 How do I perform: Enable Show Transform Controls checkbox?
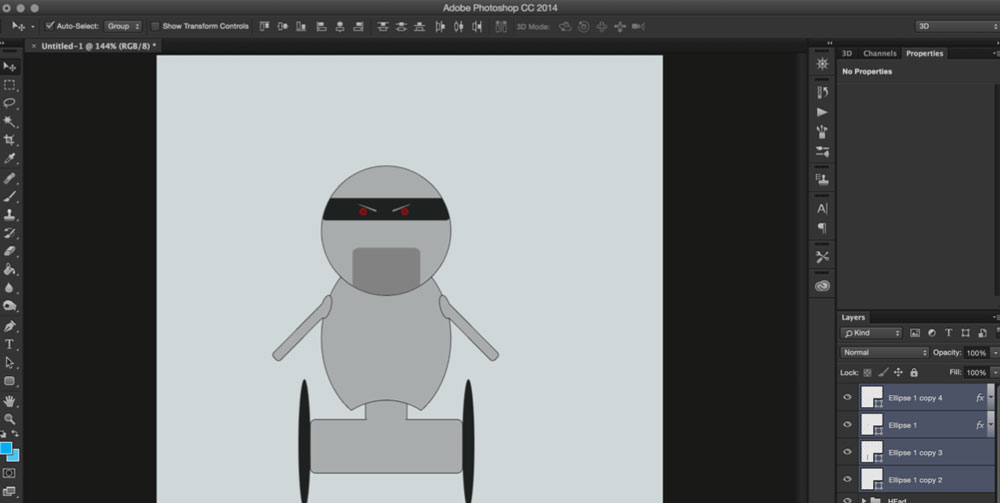coord(155,26)
